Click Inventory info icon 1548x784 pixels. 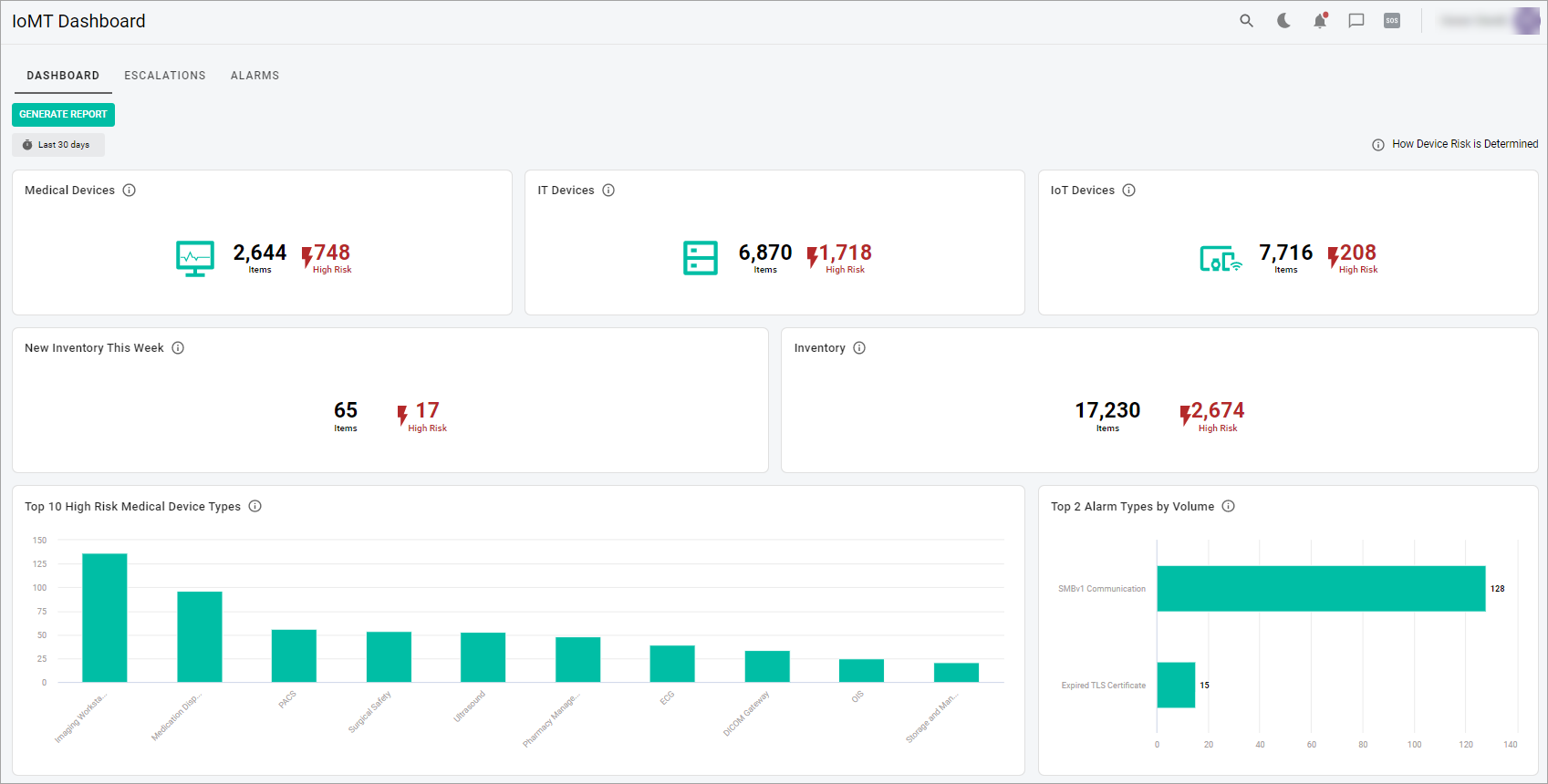(859, 348)
